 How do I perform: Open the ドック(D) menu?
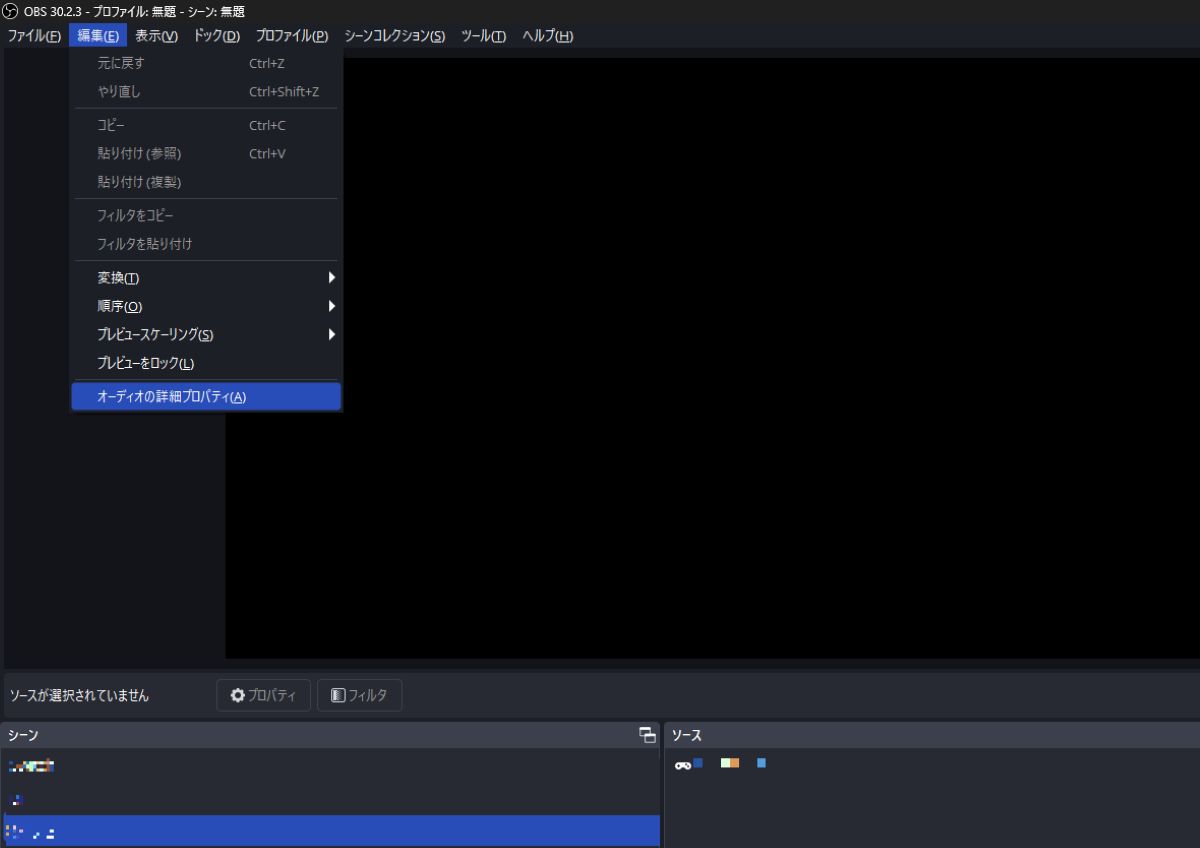pos(216,36)
